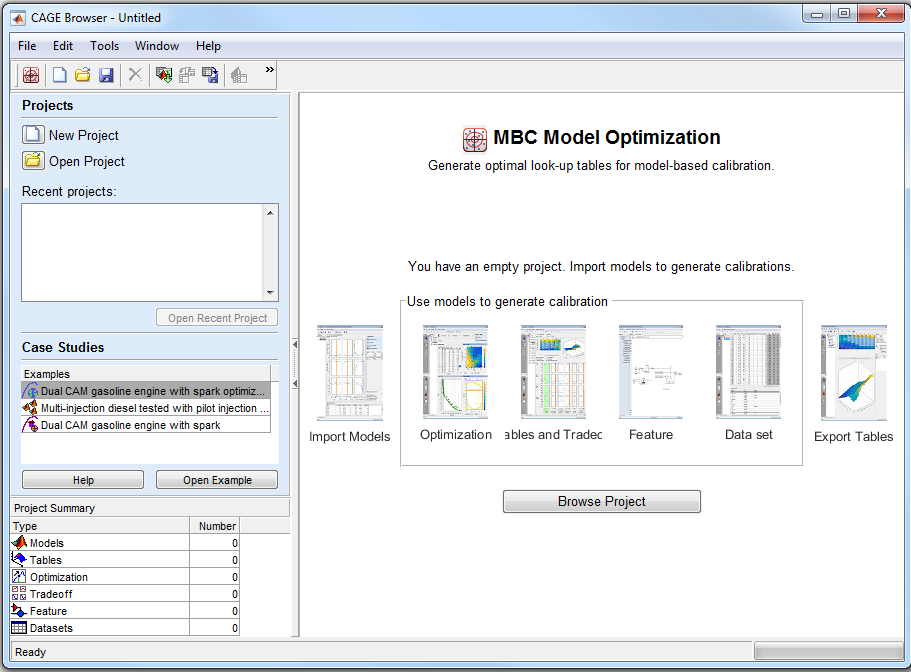Click the 'Tradeoff' row label
The width and height of the screenshot is (911, 672).
click(x=51, y=594)
